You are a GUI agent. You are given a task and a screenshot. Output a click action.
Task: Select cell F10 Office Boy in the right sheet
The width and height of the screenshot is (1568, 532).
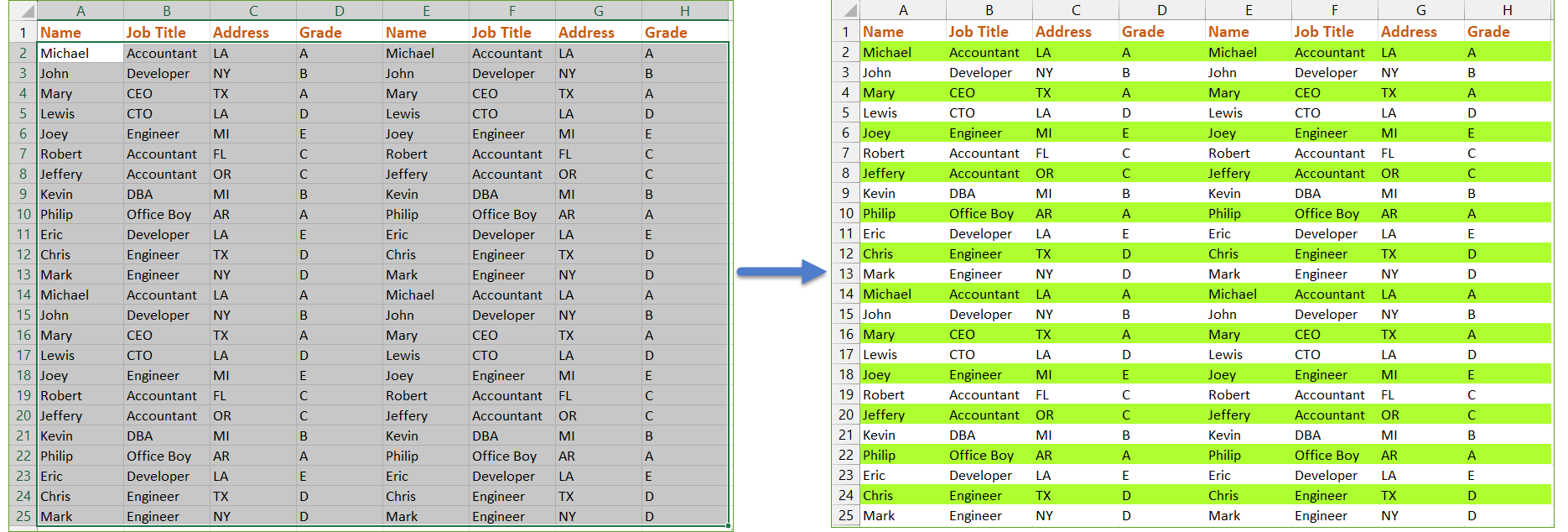[1335, 213]
